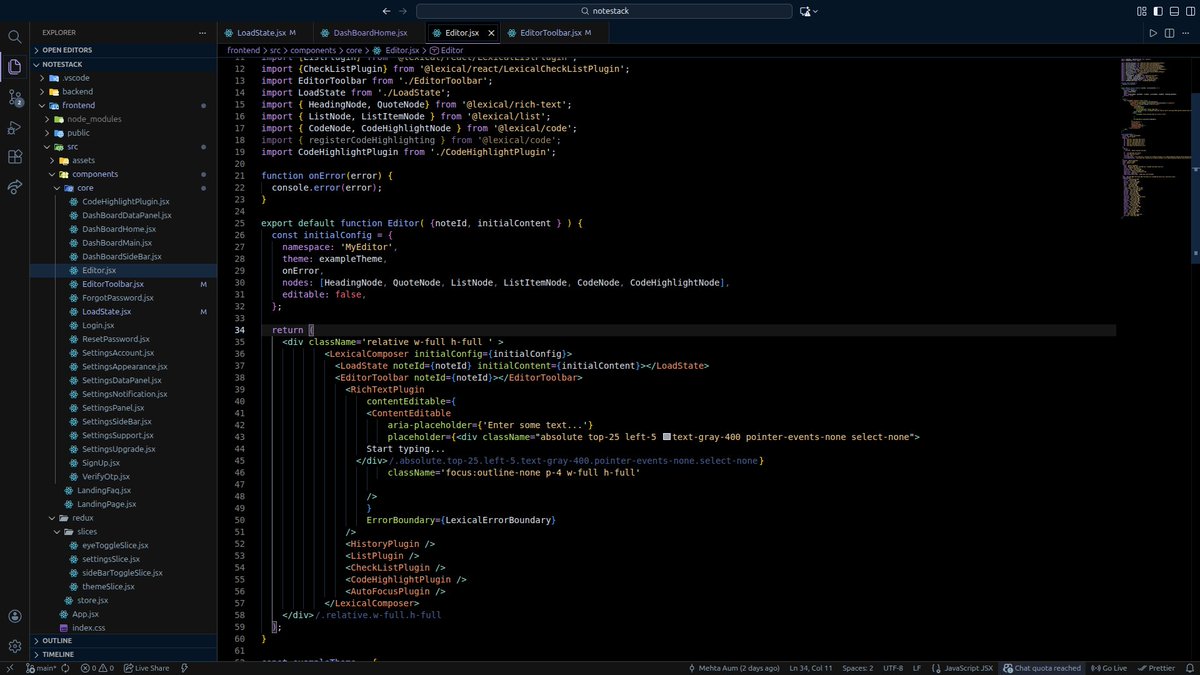Click the core breadcrumb segment
This screenshot has width=1200, height=675.
point(356,49)
